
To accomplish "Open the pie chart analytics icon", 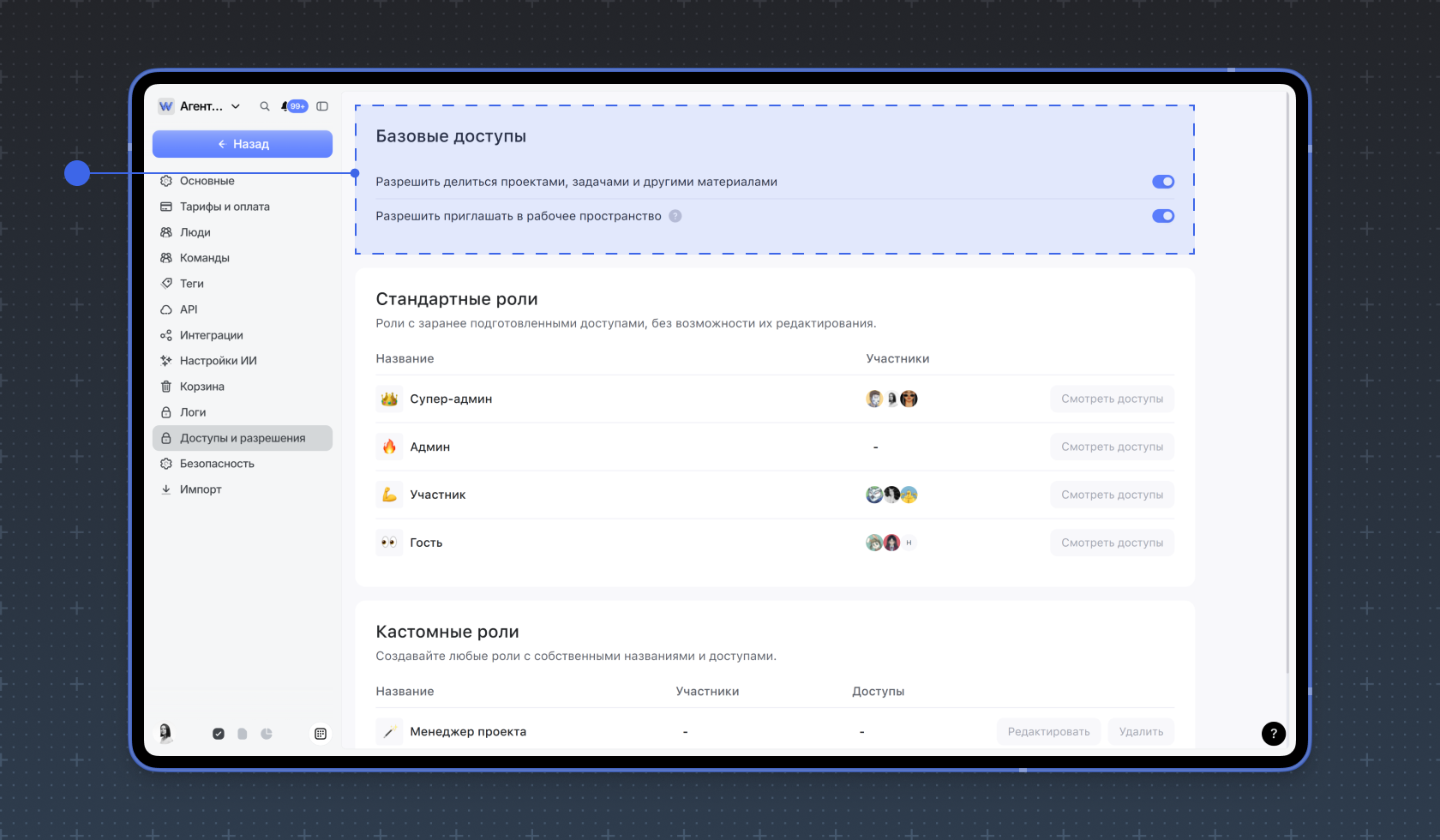I will coord(267,734).
